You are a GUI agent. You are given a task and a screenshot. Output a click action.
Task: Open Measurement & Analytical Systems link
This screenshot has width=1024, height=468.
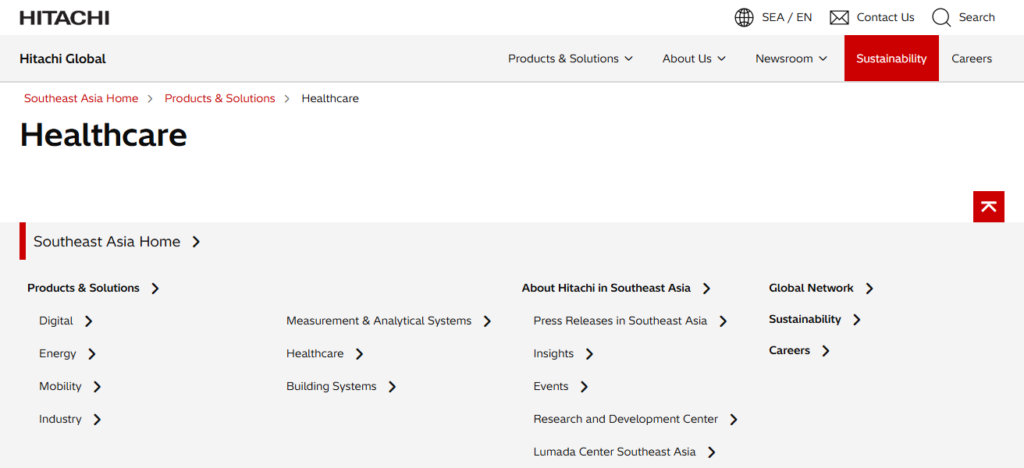[379, 321]
